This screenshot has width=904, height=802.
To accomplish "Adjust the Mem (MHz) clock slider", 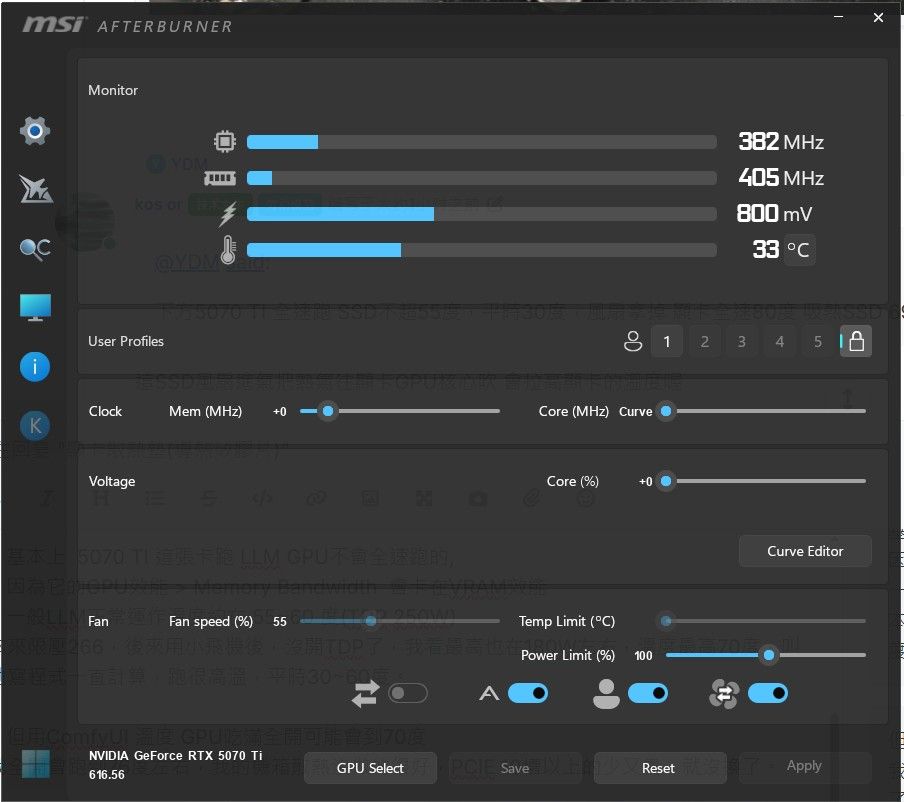I will pyautogui.click(x=400, y=411).
